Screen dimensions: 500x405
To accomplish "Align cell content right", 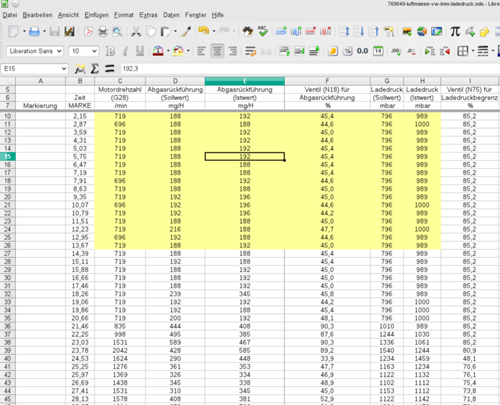I will click(233, 51).
